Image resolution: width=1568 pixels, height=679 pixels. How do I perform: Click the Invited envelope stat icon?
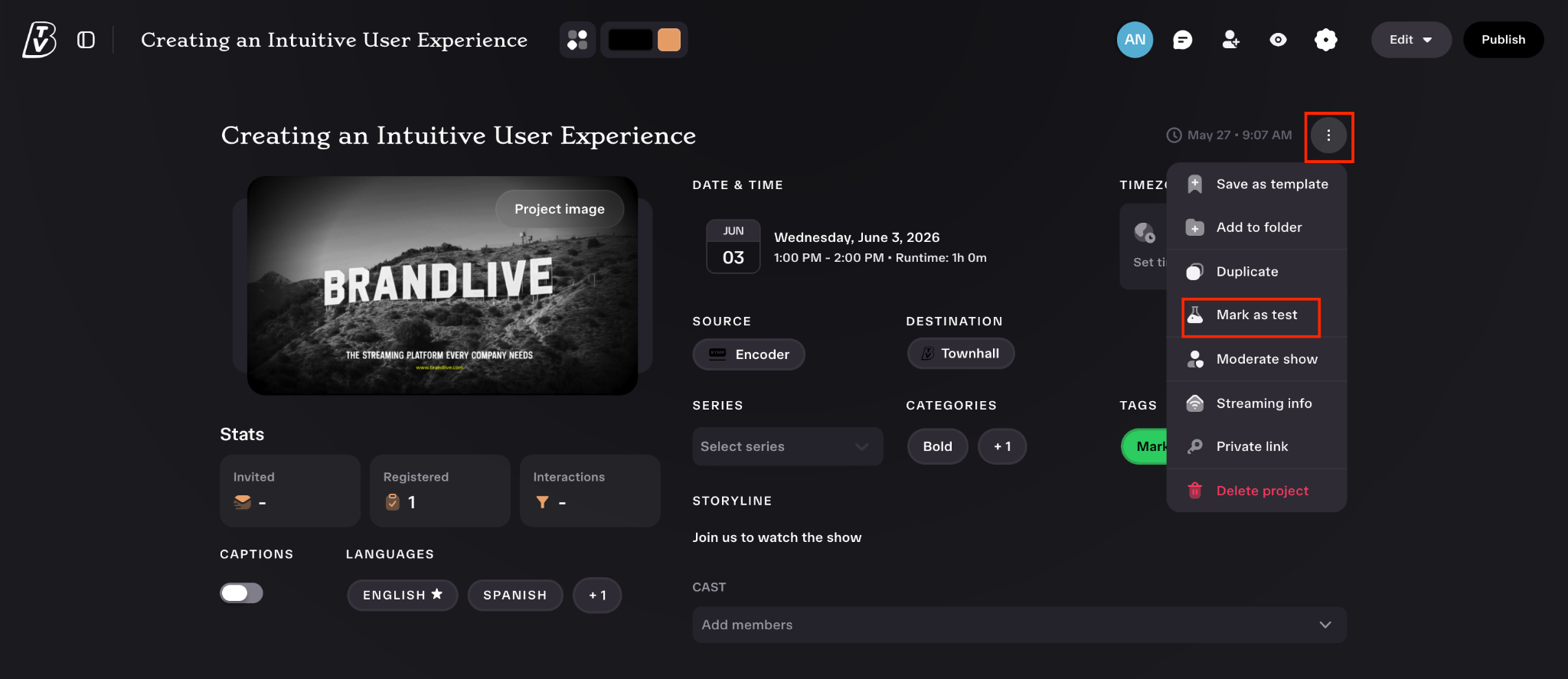[x=242, y=502]
